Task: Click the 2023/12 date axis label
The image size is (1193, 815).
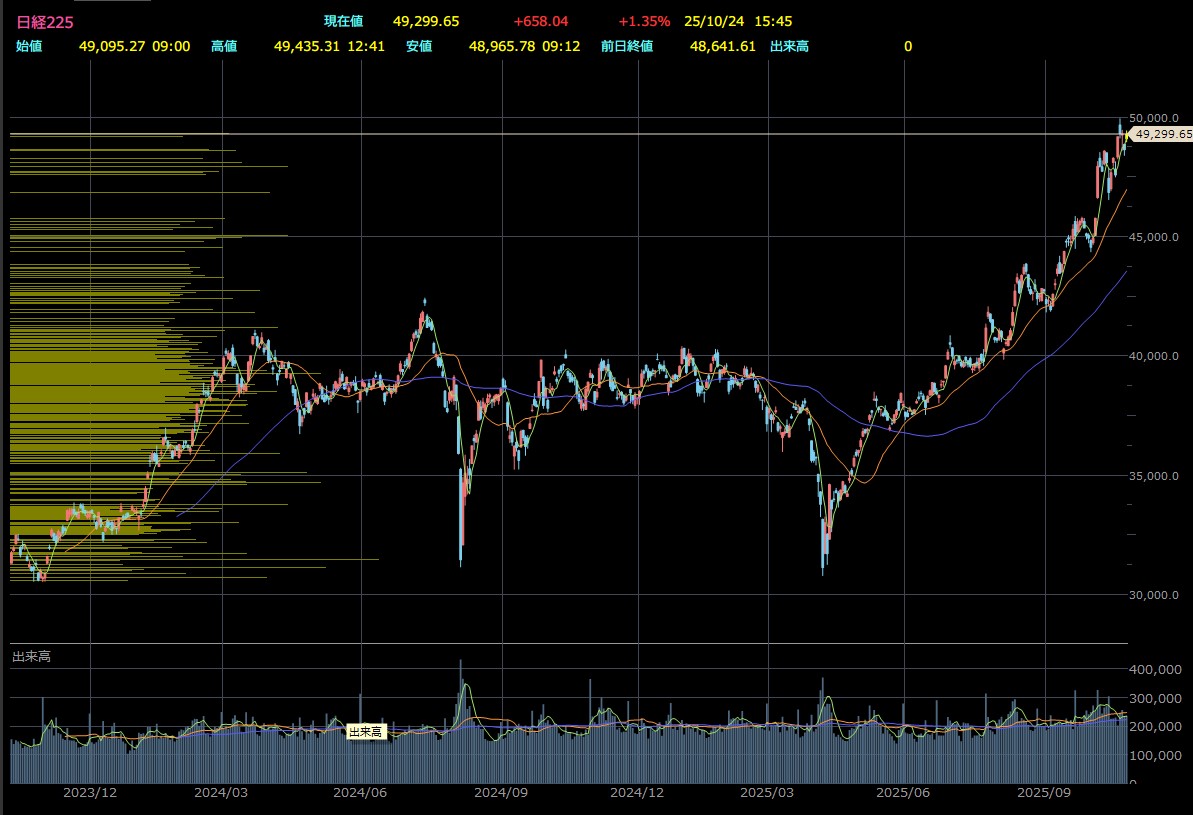Action: tap(90, 793)
